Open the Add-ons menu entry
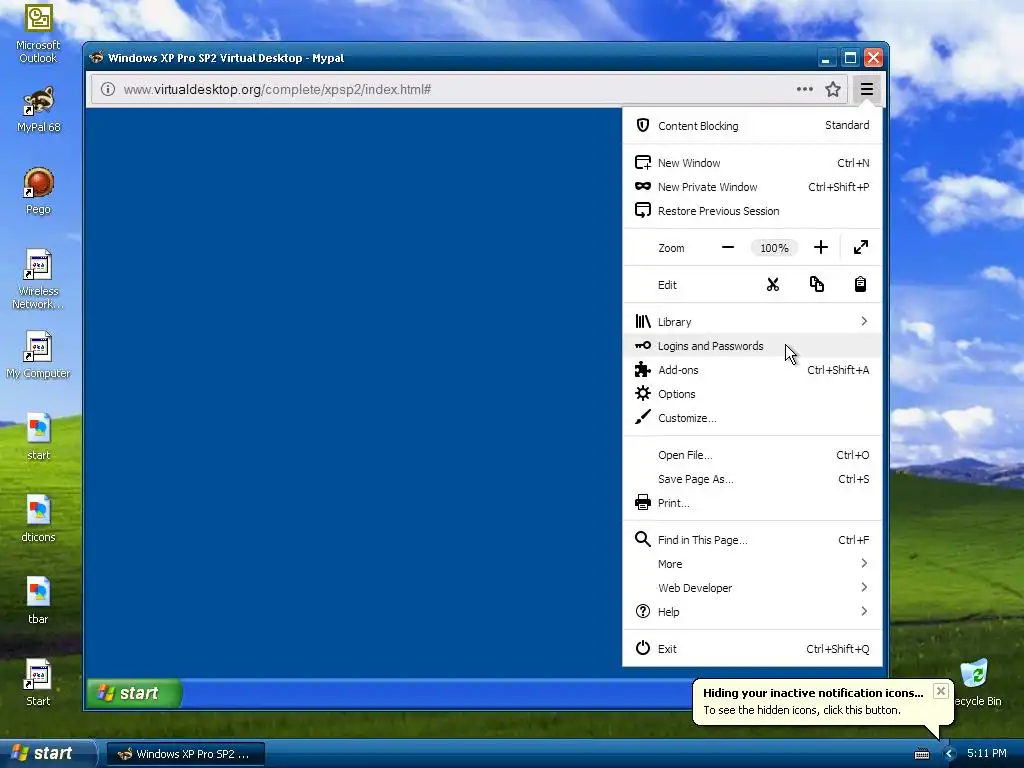1024x768 pixels. pyautogui.click(x=752, y=370)
